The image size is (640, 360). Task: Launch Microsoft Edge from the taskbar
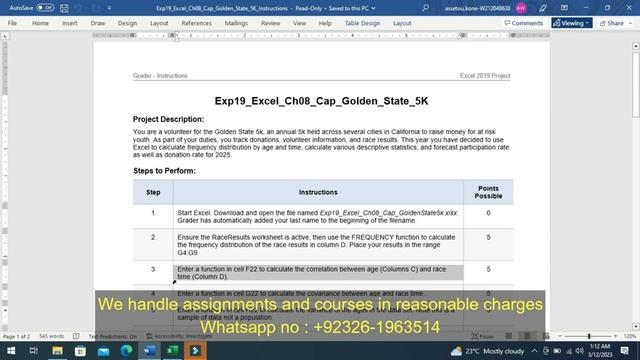[x=127, y=351]
